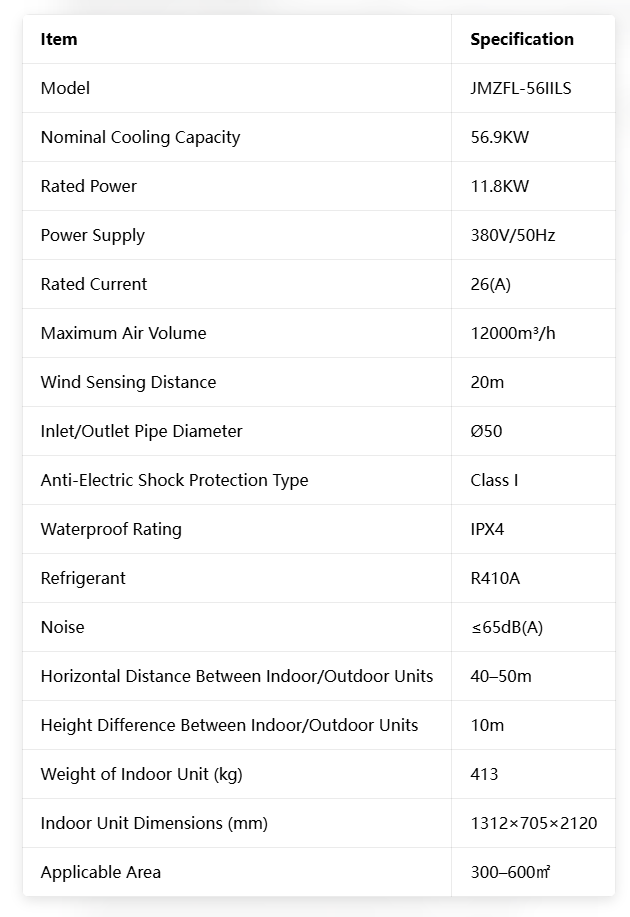The height and width of the screenshot is (917, 630).
Task: Click the "Specification" column header
Action: pos(522,40)
